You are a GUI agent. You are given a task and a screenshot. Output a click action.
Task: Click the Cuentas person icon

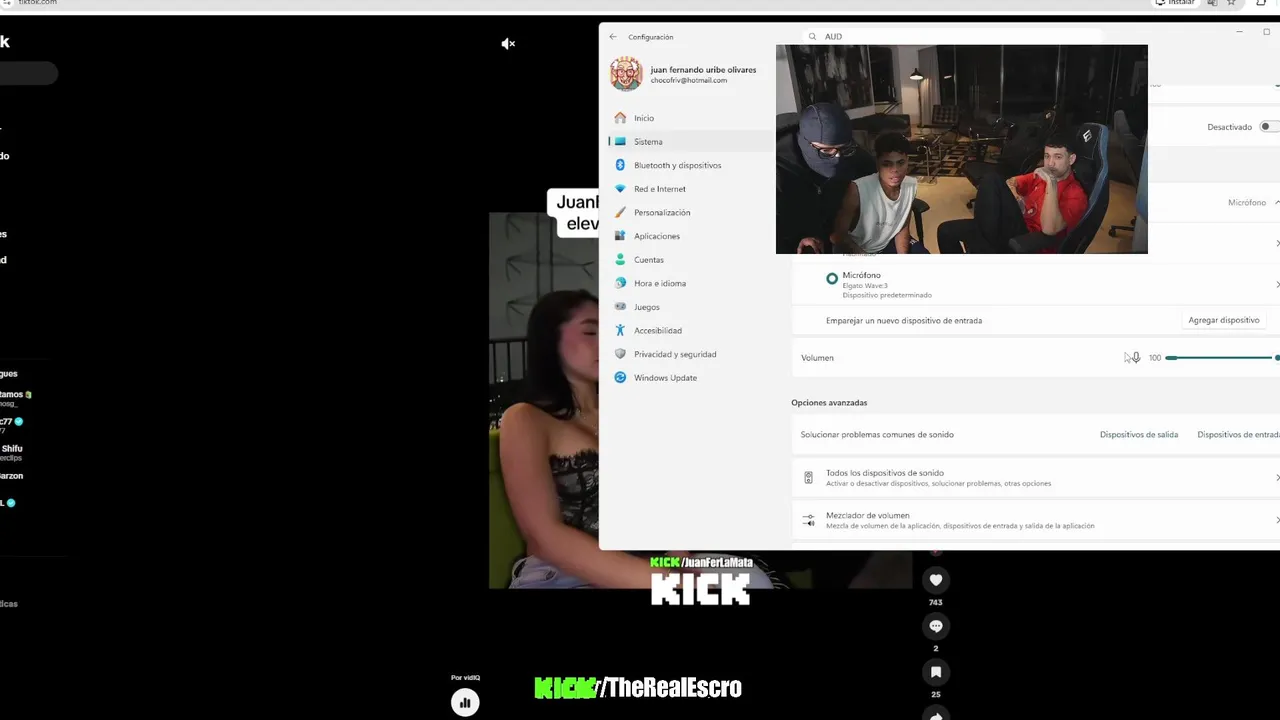click(620, 260)
